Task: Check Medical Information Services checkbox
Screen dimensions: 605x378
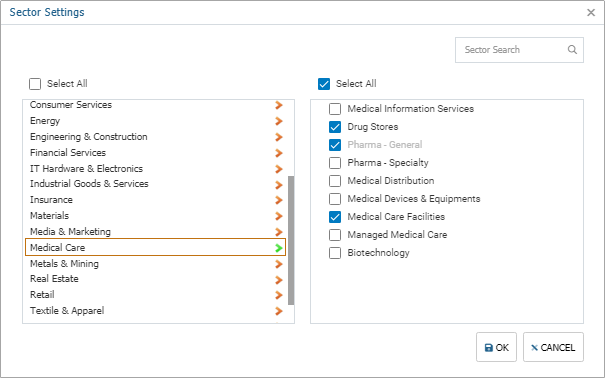Action: pos(335,109)
